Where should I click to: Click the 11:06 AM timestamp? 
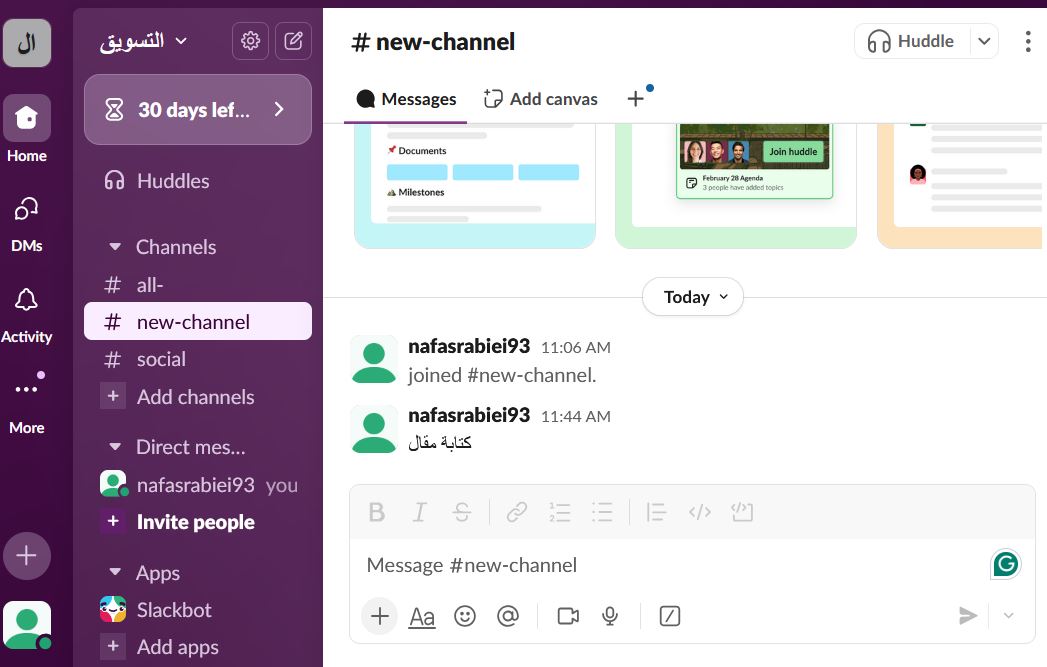(x=576, y=347)
